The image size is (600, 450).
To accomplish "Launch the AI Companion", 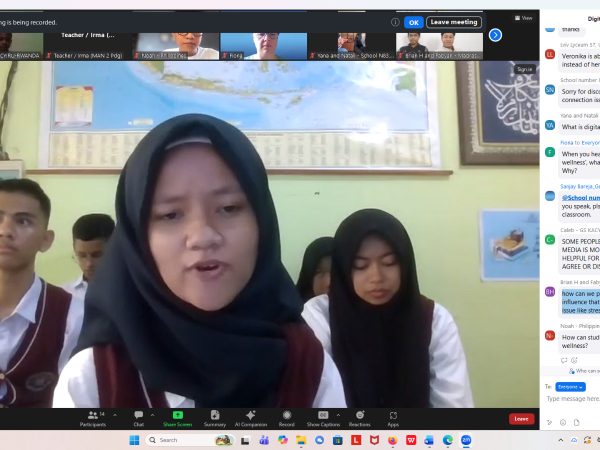I will (250, 418).
